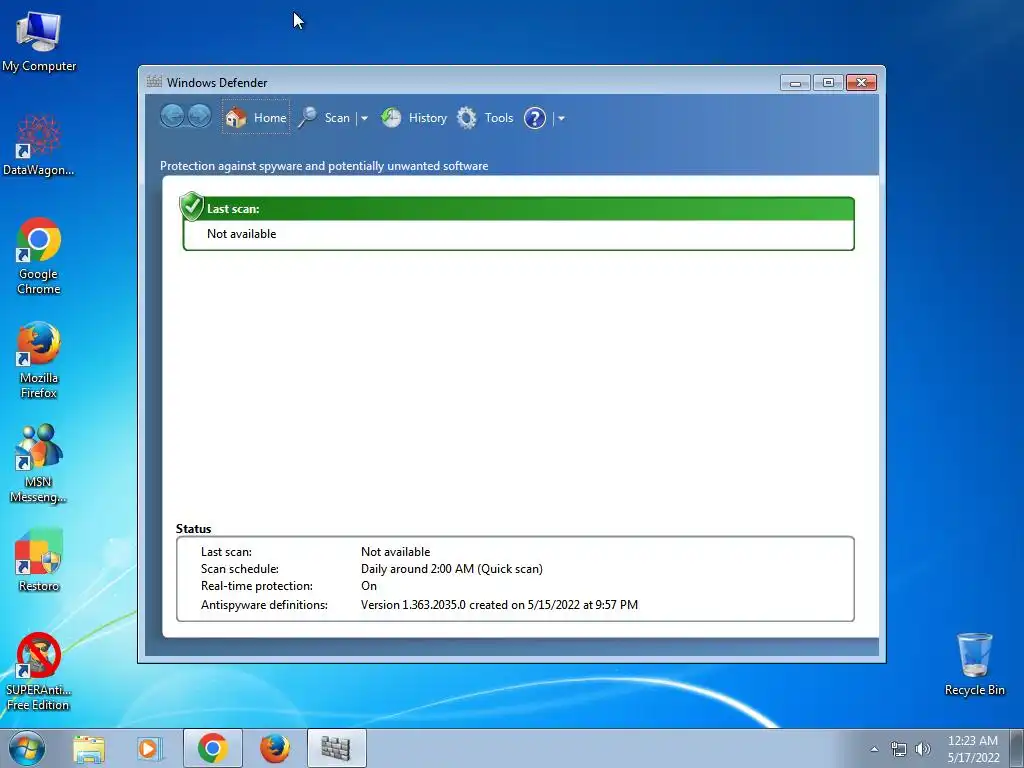Select the MSN Messenger desktop shortcut

pos(39,464)
